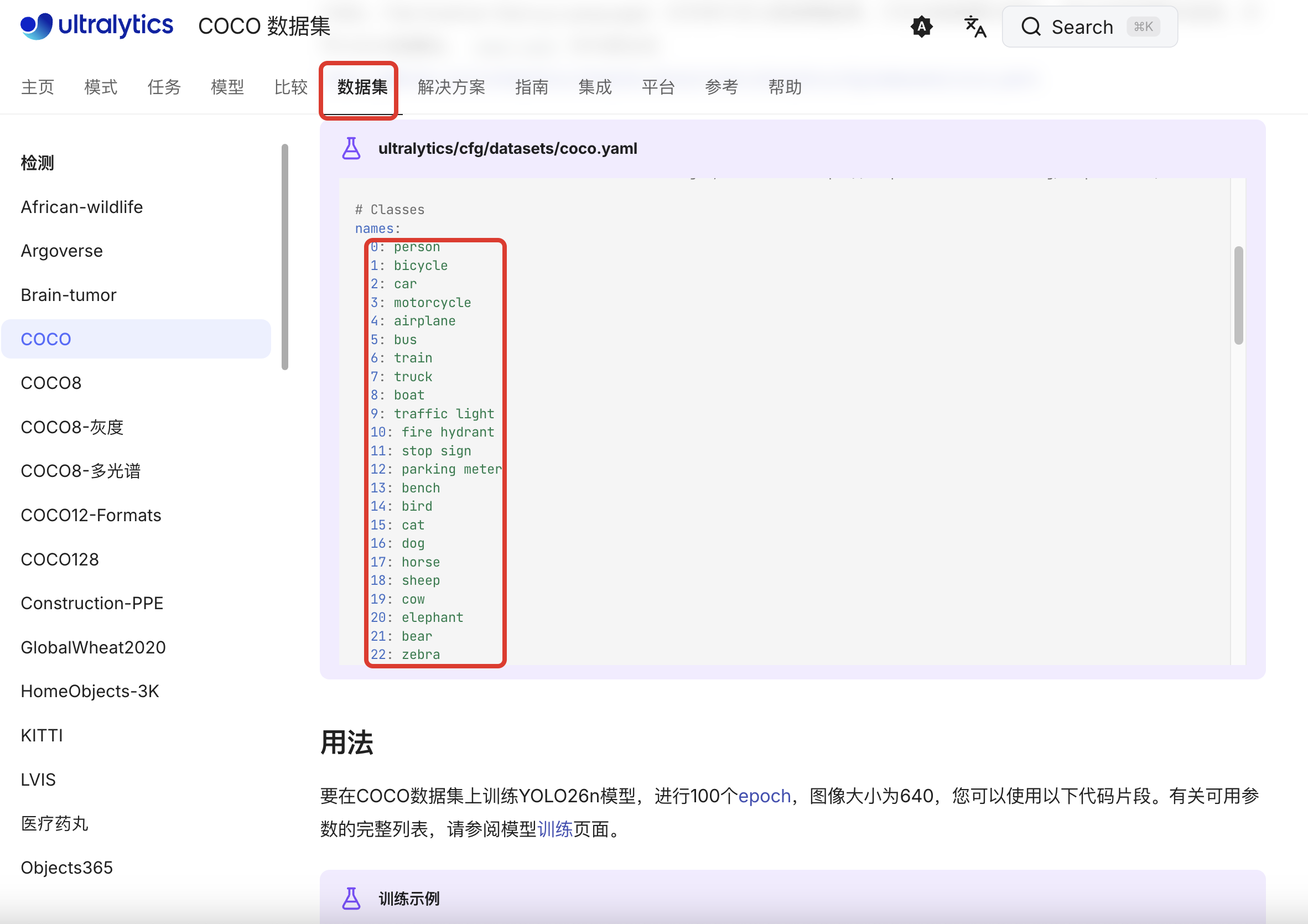The width and height of the screenshot is (1308, 924).
Task: Open the Objects365 sidebar entry
Action: pos(66,868)
